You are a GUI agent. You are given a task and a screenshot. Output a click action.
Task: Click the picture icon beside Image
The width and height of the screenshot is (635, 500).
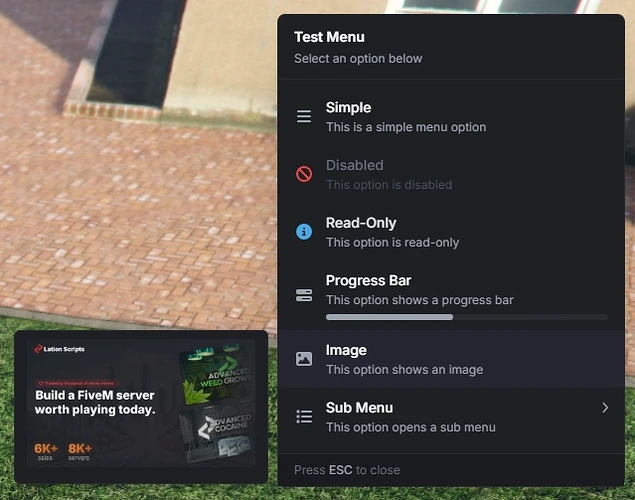click(x=304, y=359)
